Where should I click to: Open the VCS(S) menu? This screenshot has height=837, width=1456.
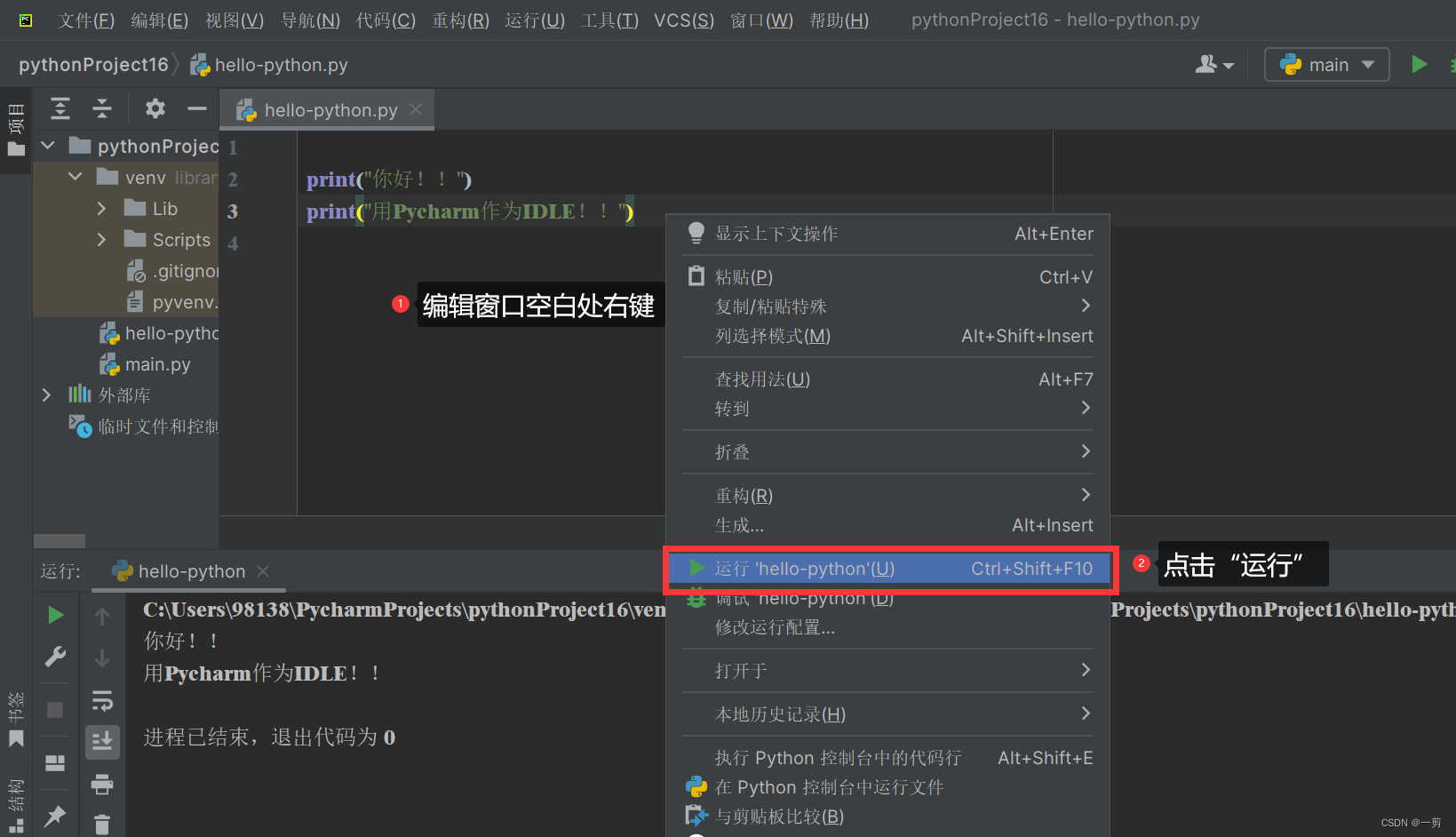pos(684,20)
